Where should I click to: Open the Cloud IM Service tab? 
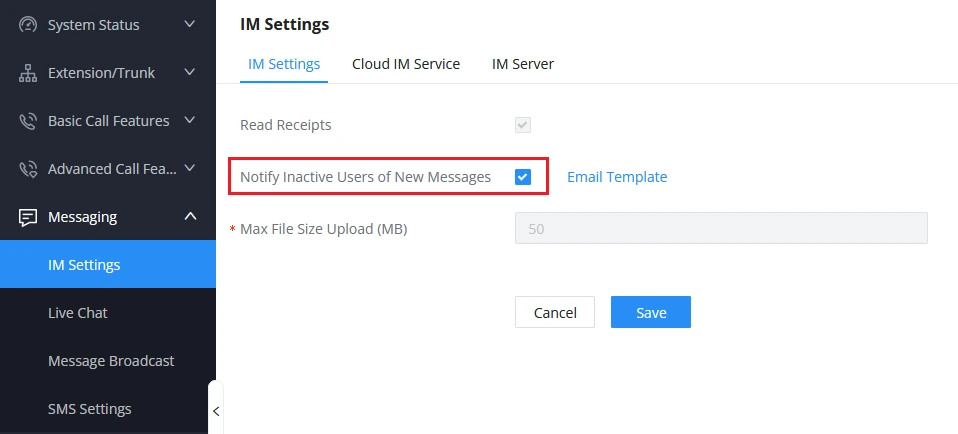[406, 64]
